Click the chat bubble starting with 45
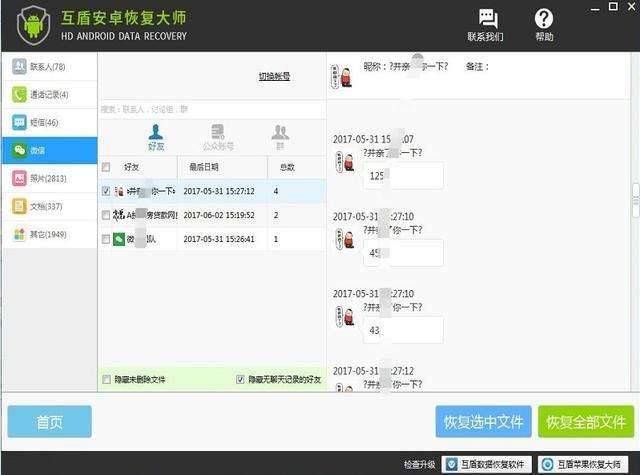This screenshot has height=475, width=640. coord(403,253)
